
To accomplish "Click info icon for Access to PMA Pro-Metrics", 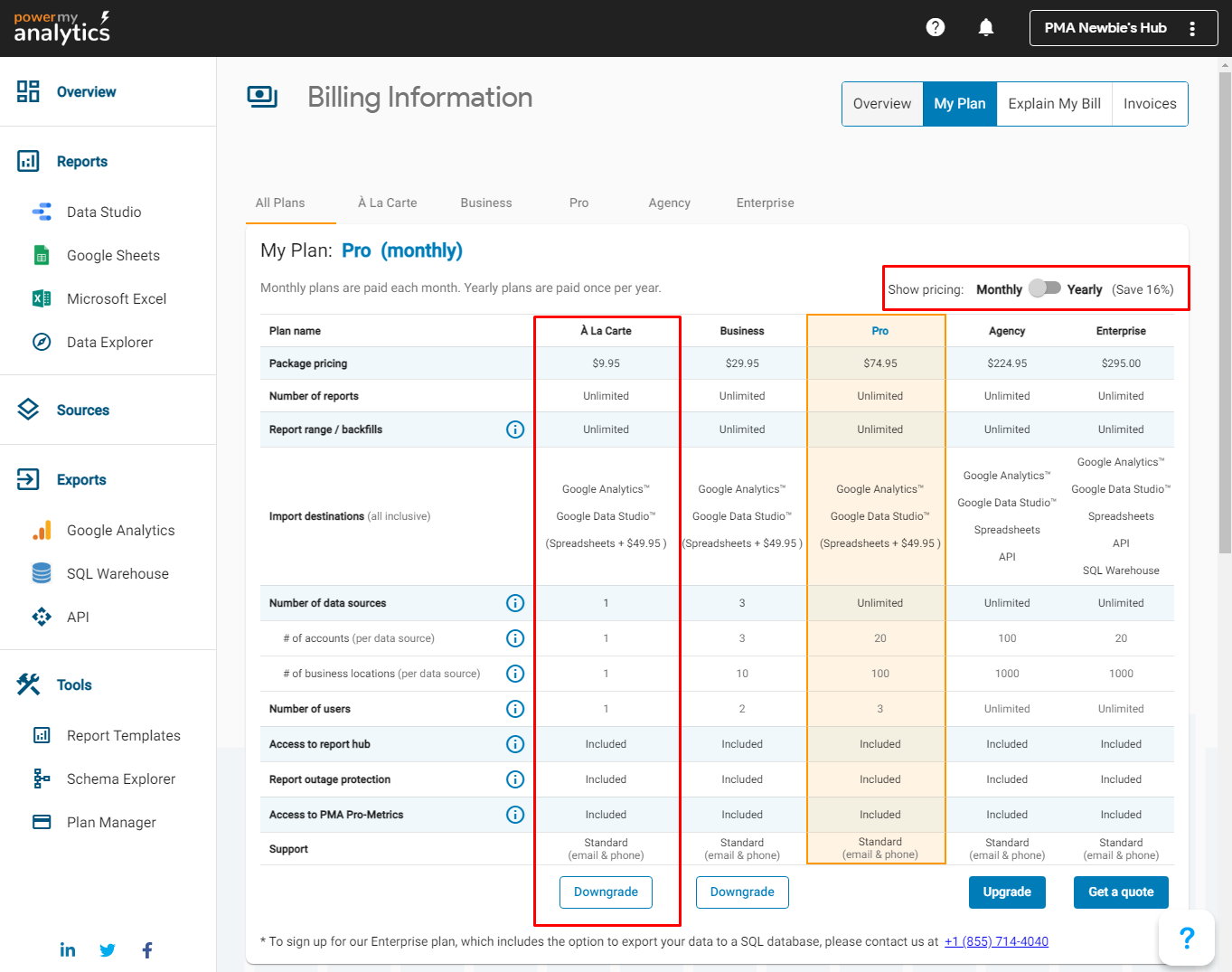I will pyautogui.click(x=515, y=815).
